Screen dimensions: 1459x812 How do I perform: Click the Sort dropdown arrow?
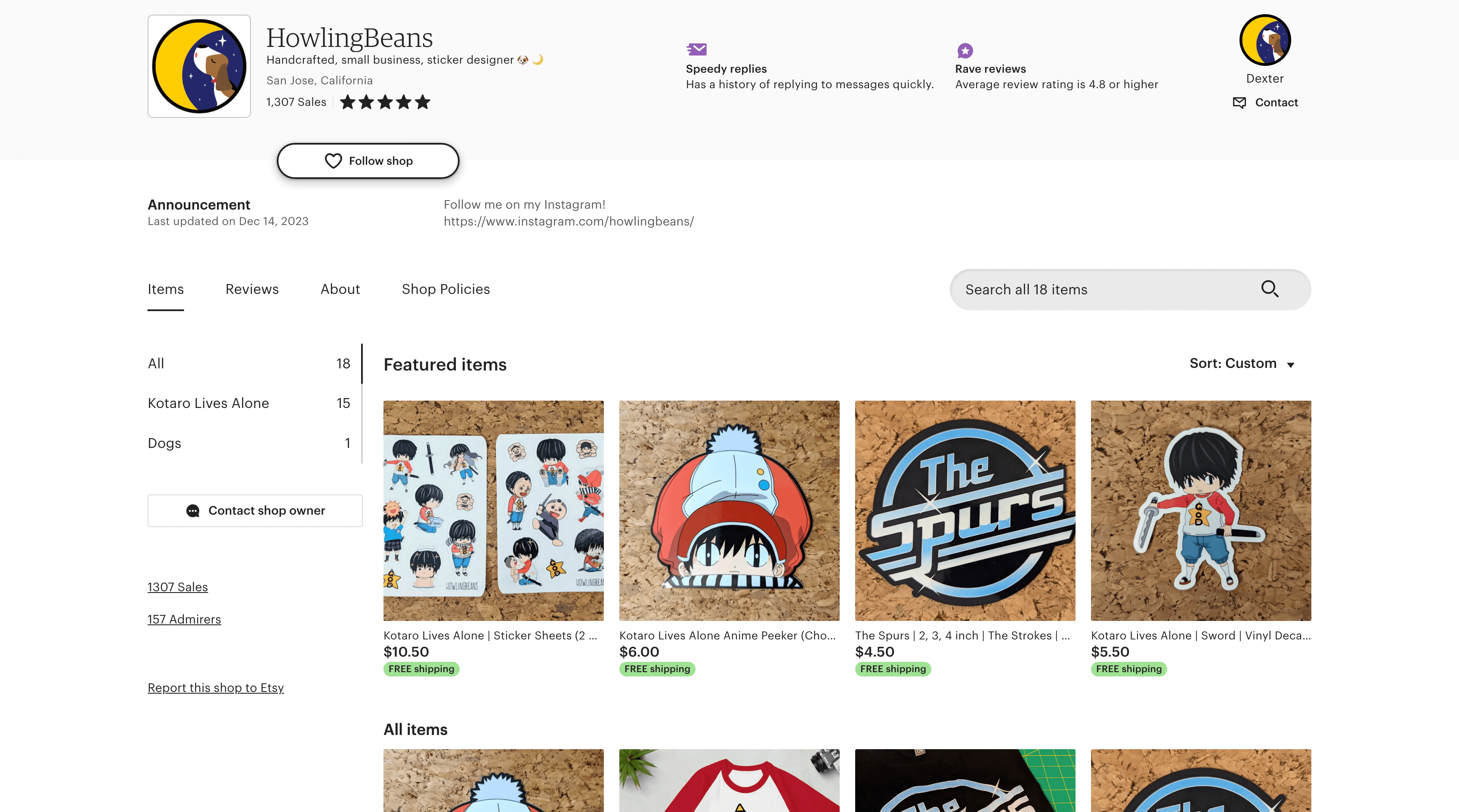pyautogui.click(x=1290, y=364)
